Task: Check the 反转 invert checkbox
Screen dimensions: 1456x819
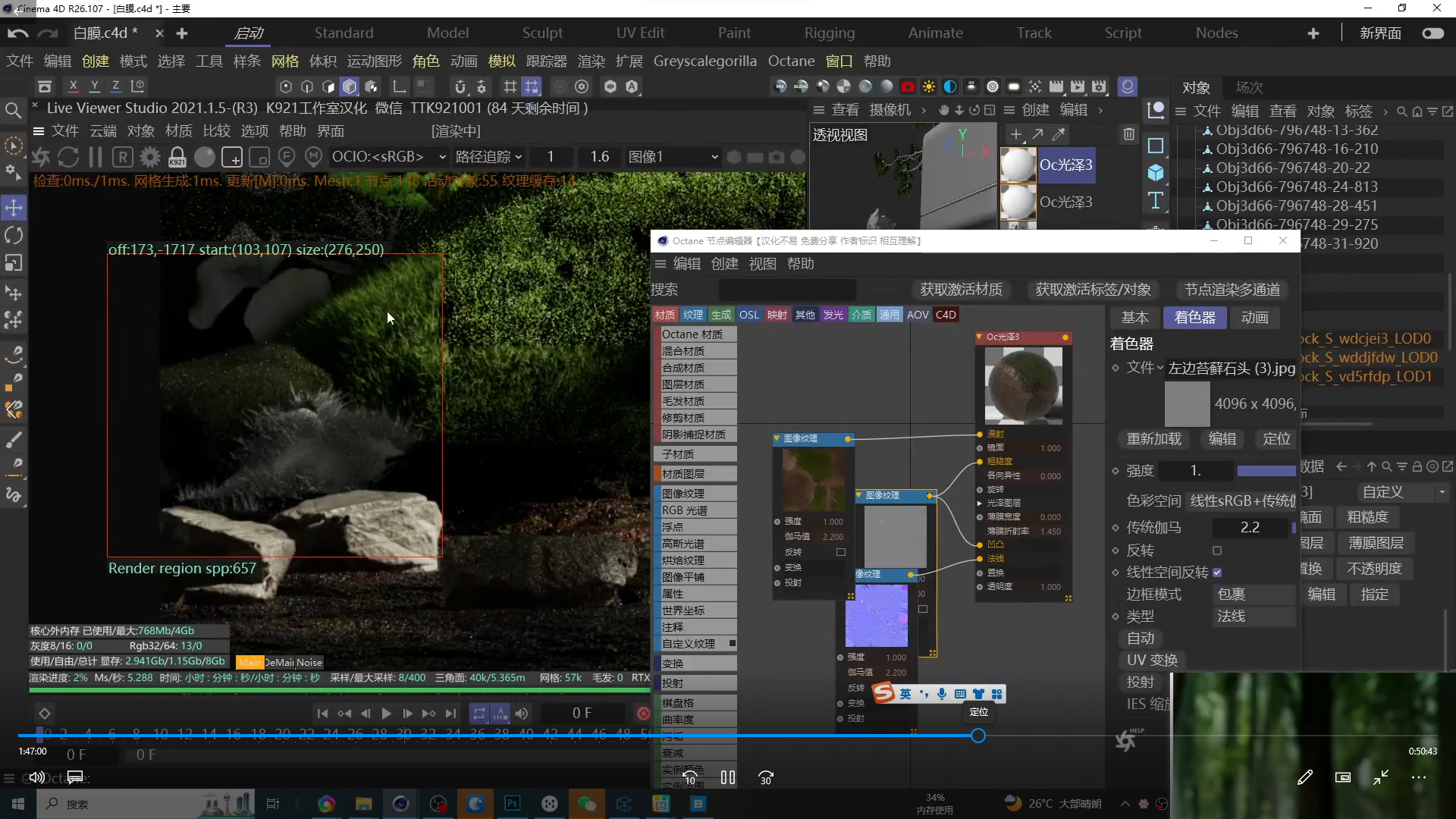Action: [x=1217, y=551]
